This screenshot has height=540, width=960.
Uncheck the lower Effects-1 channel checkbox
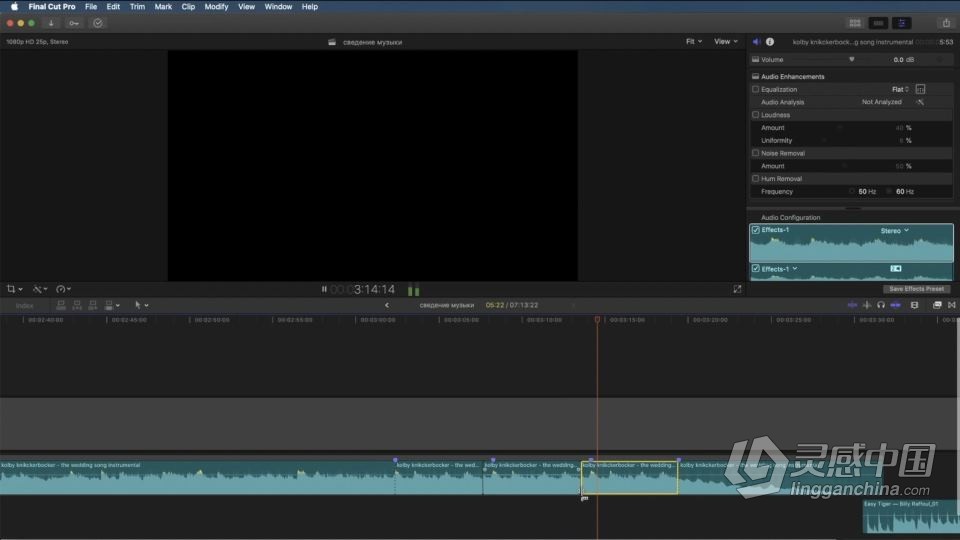click(756, 269)
